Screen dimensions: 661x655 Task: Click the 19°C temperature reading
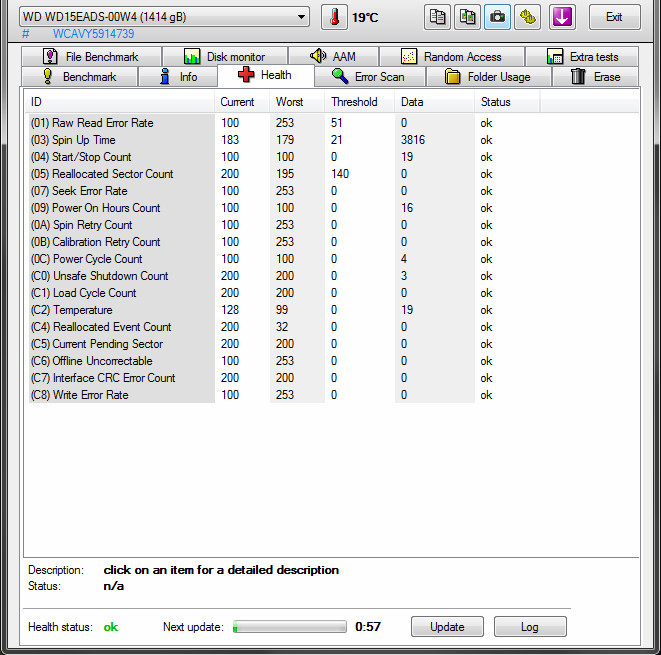coord(365,18)
